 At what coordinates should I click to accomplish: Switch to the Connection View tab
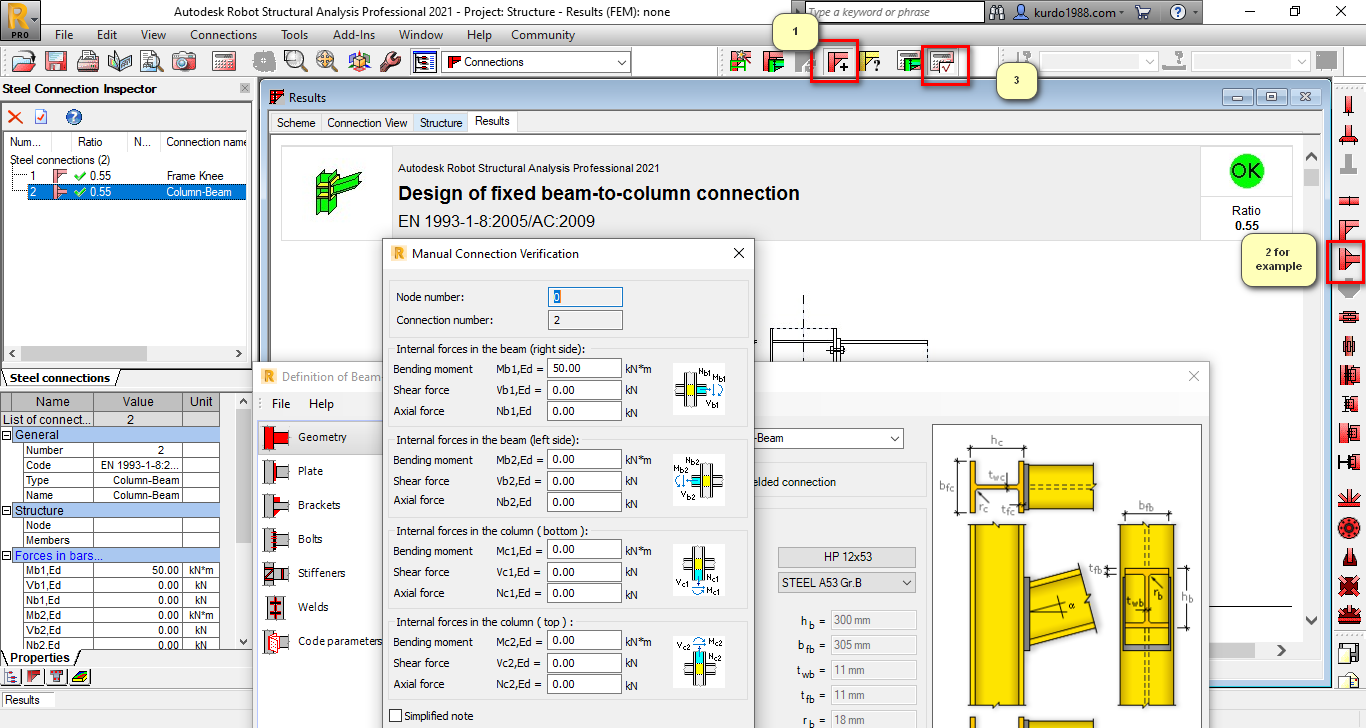coord(367,123)
